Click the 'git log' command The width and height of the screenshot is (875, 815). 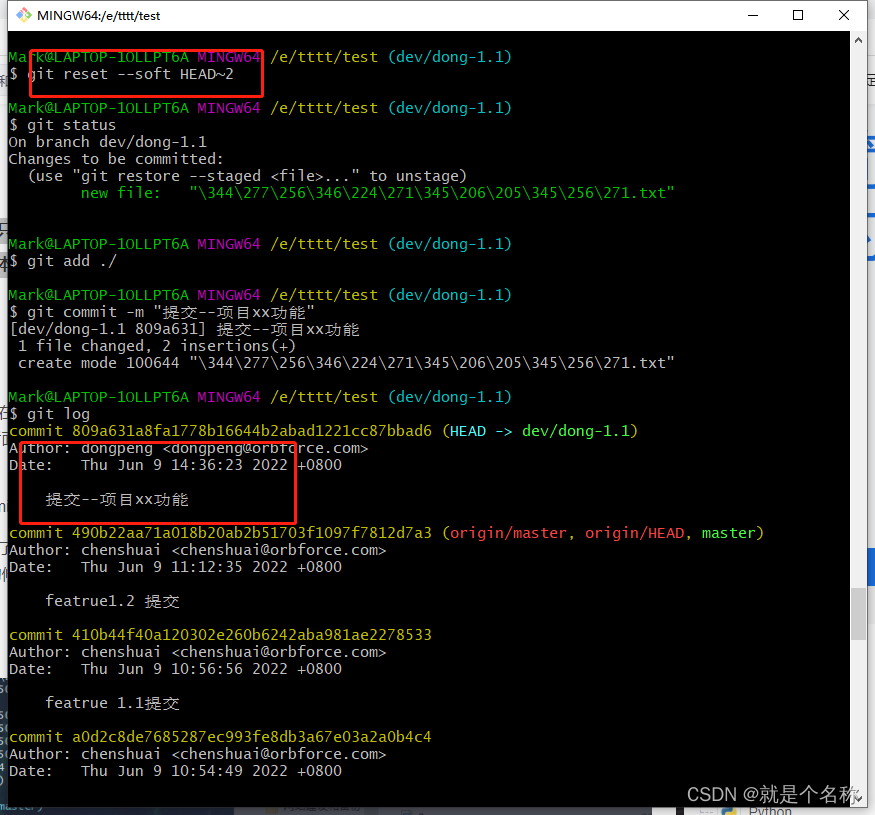(x=58, y=414)
